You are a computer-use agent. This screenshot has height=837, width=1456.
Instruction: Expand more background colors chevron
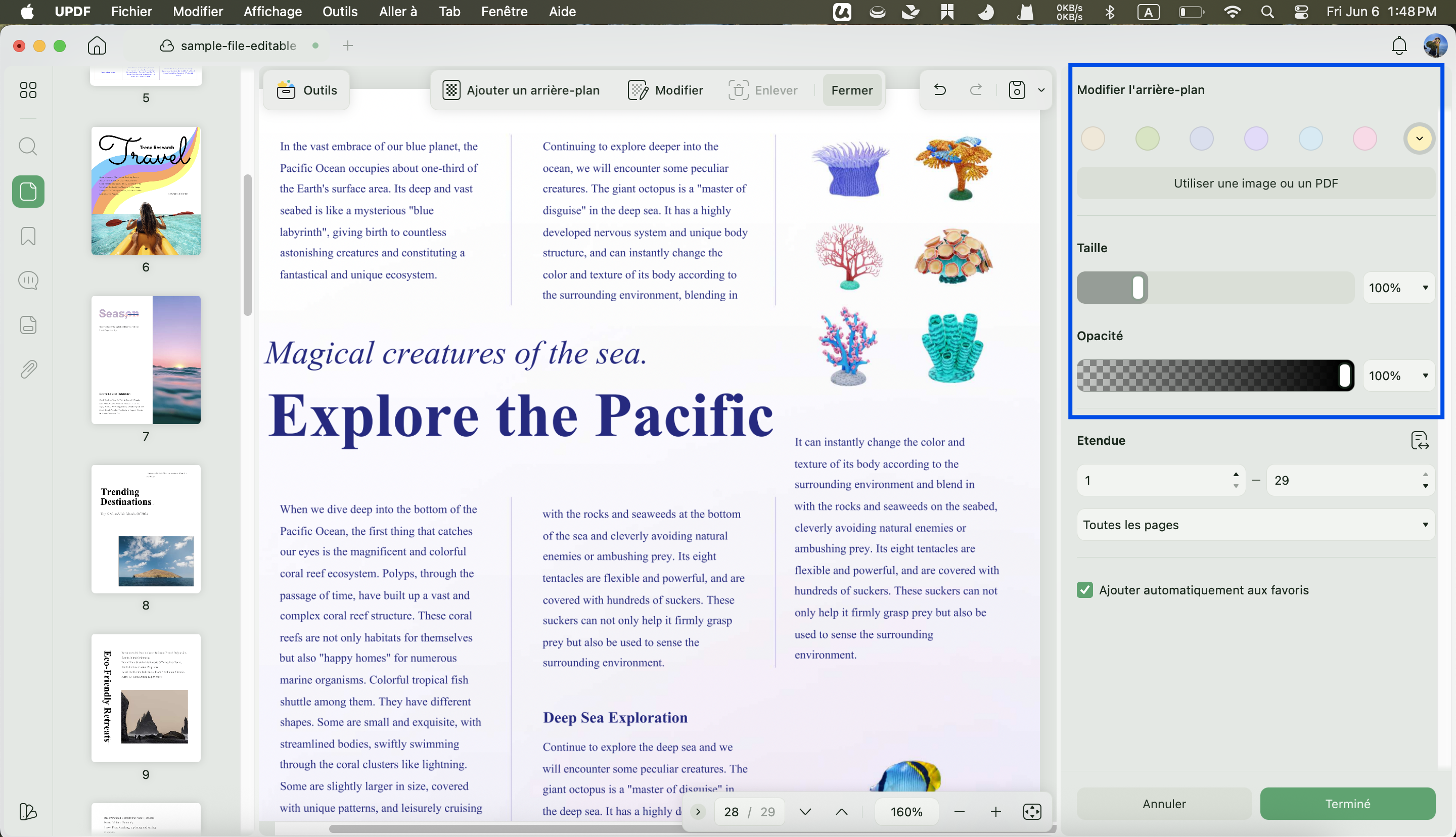coord(1419,138)
